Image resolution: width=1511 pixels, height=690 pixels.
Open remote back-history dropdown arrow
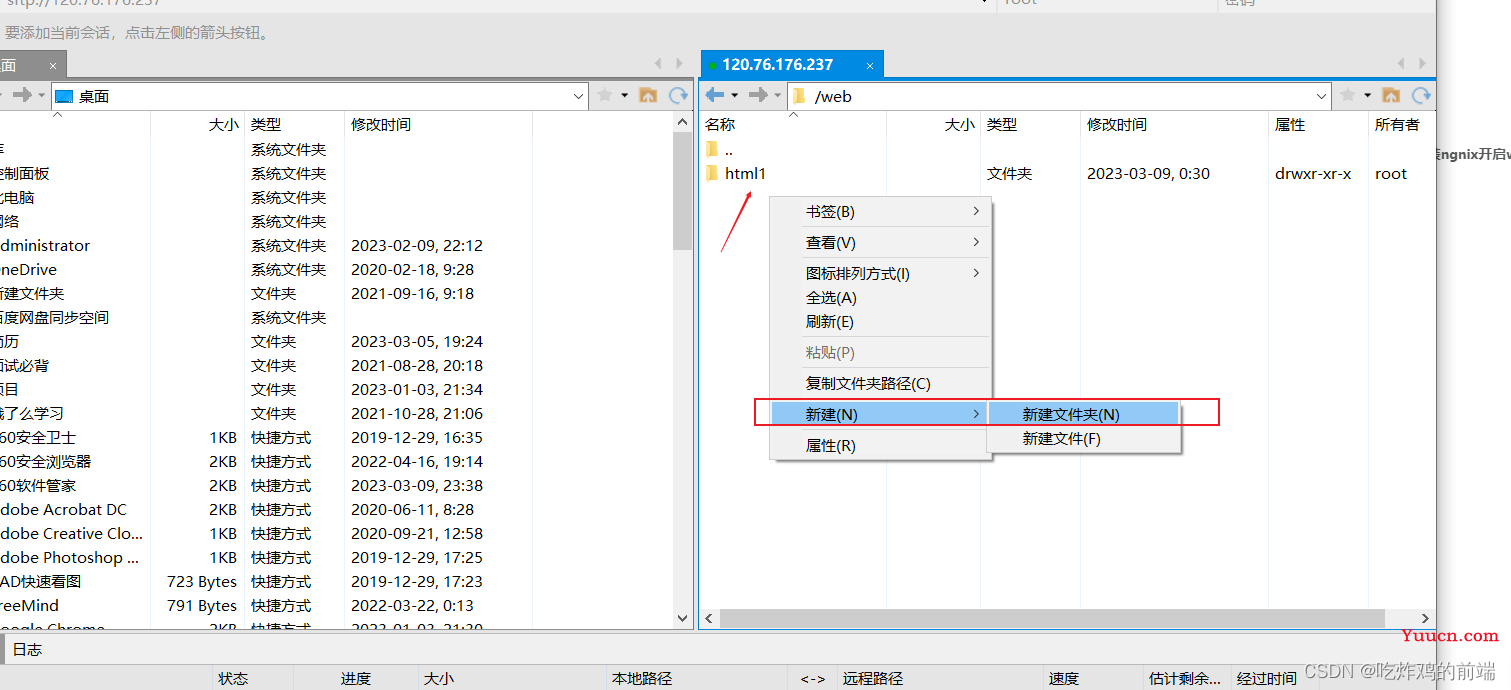734,95
